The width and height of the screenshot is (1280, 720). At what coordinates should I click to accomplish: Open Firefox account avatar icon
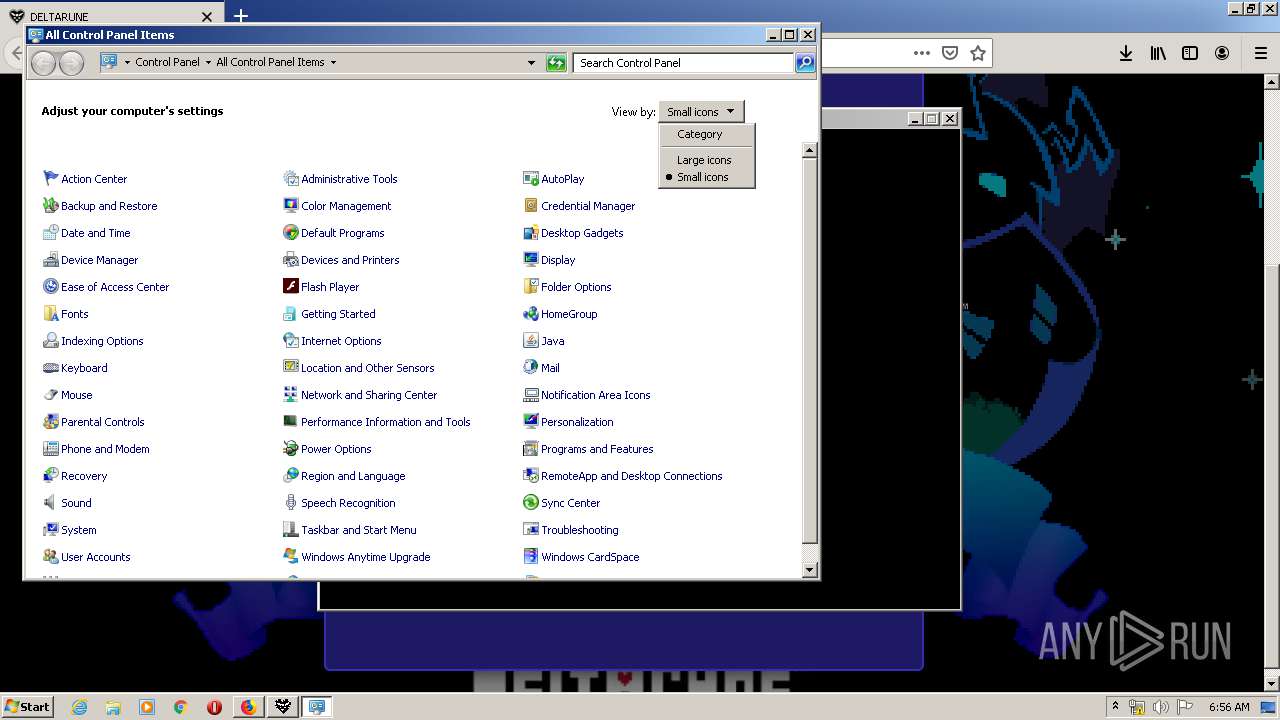[1222, 53]
